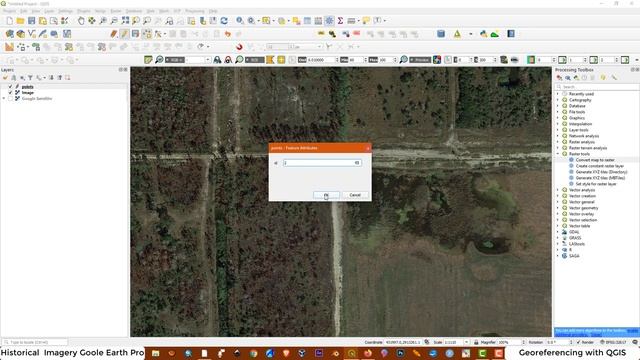
Task: Expand the Database toolbox group
Action: coord(558,106)
